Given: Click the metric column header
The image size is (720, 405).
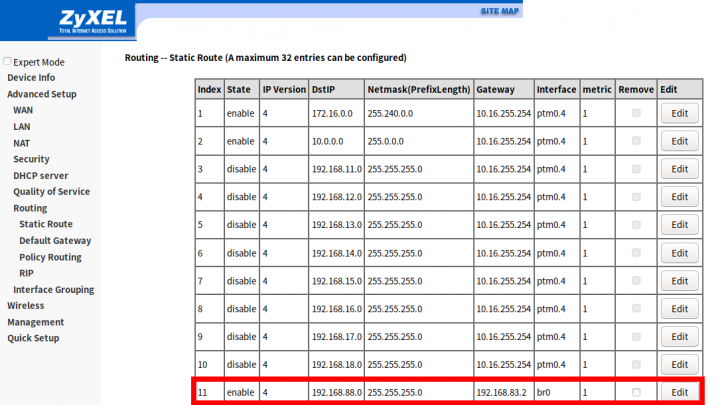Looking at the screenshot, I should click(597, 90).
